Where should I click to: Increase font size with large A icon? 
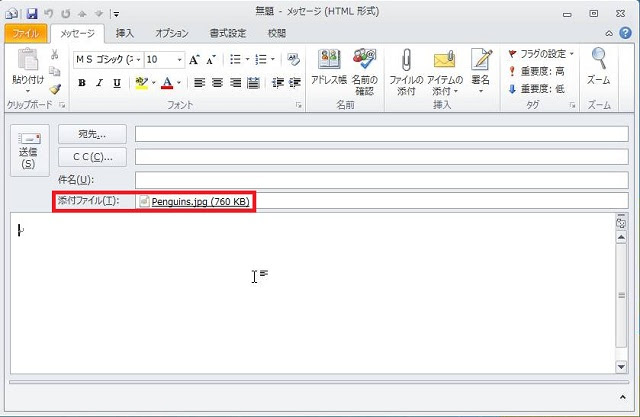tap(194, 60)
